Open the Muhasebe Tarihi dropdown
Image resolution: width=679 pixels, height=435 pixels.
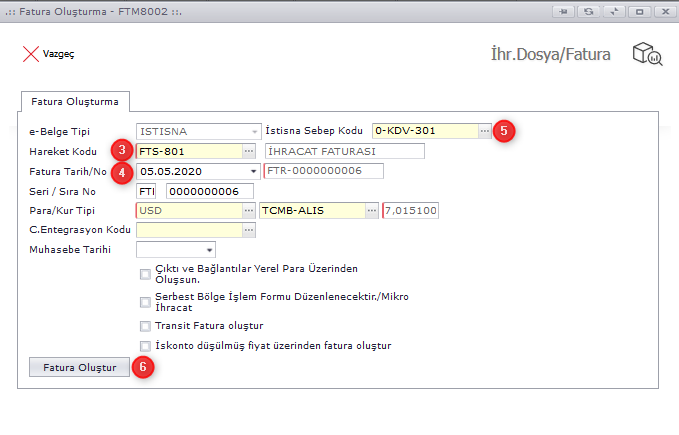tap(209, 250)
